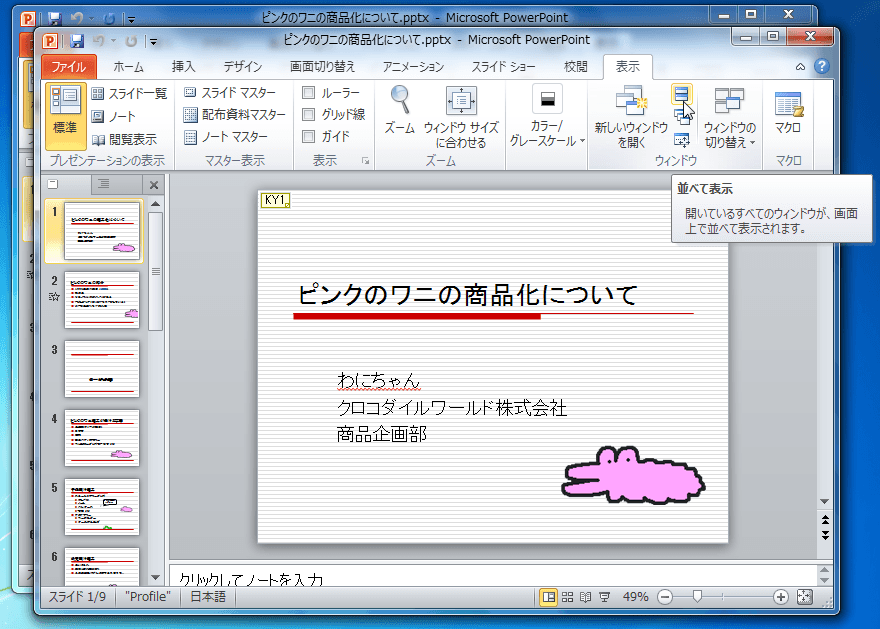Image resolution: width=880 pixels, height=629 pixels.
Task: Click slide sorter icon in status bar
Action: pos(567,597)
